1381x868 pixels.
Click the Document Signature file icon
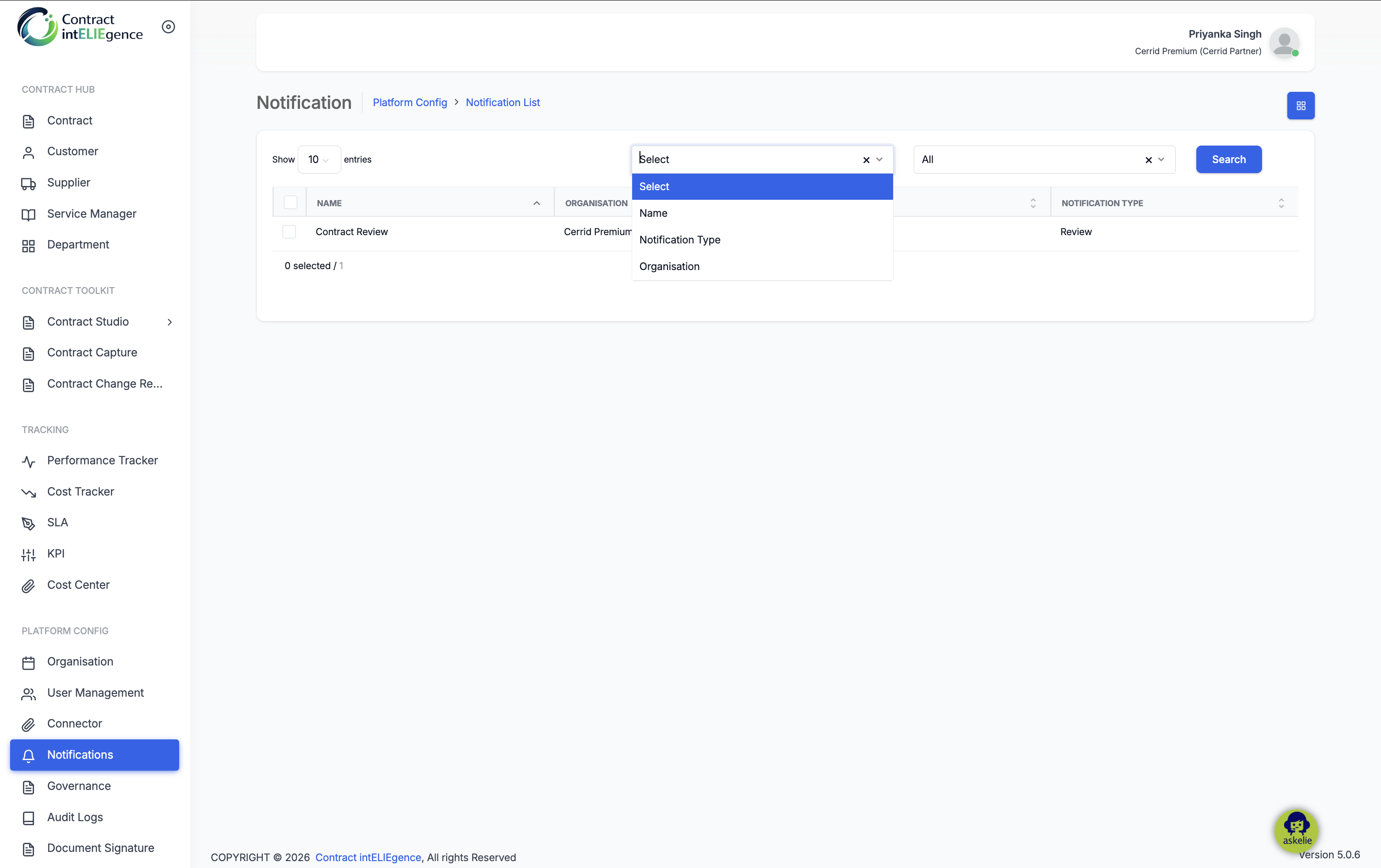click(x=28, y=849)
